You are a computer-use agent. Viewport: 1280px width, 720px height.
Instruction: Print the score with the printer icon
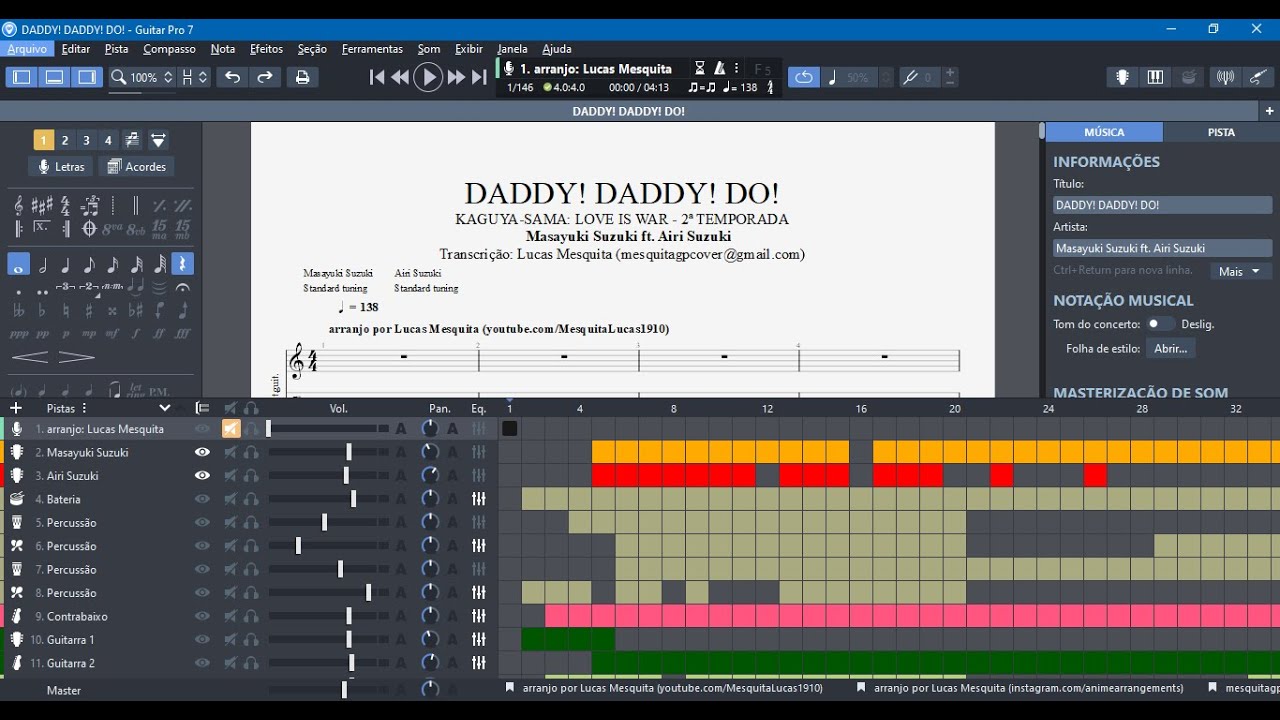tap(302, 77)
